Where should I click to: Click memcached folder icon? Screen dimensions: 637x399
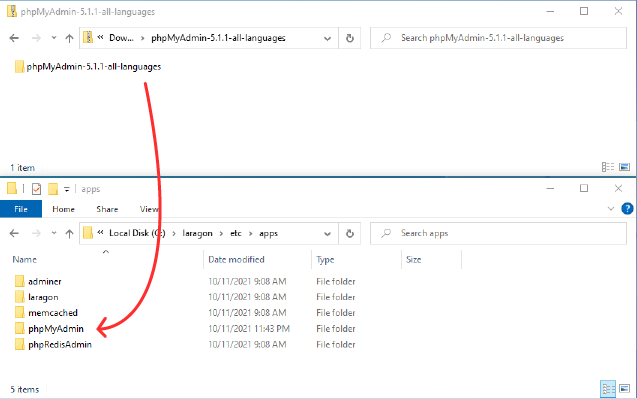20,312
